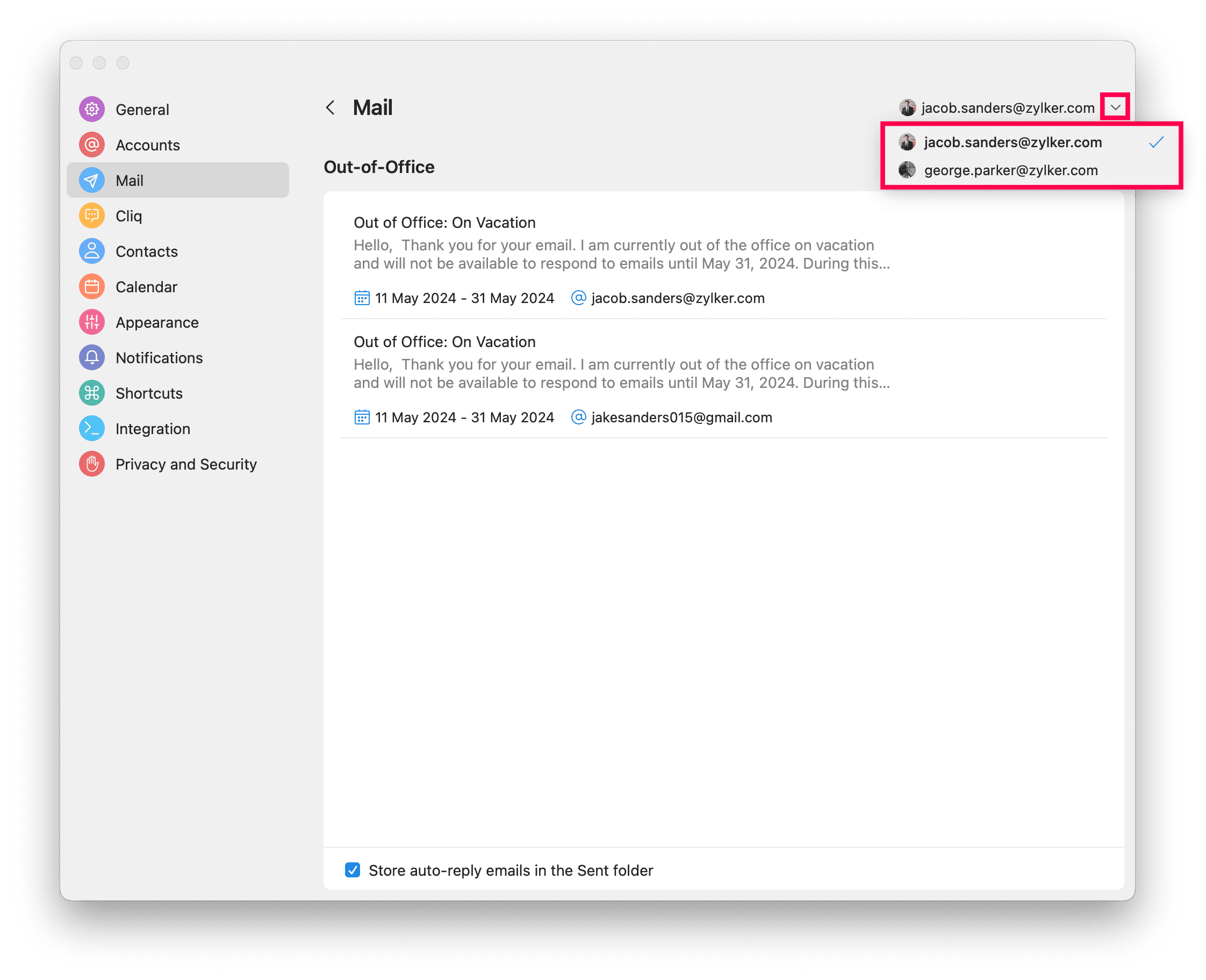This screenshot has height=980, width=1206.
Task: Click the Cliq chat bubble icon
Action: coord(91,215)
